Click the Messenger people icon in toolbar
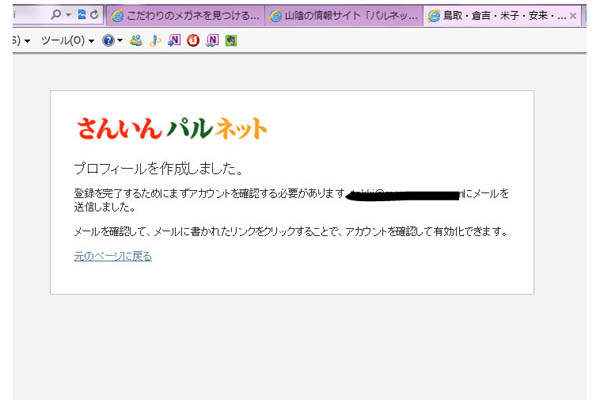The width and height of the screenshot is (600, 400). (x=136, y=40)
